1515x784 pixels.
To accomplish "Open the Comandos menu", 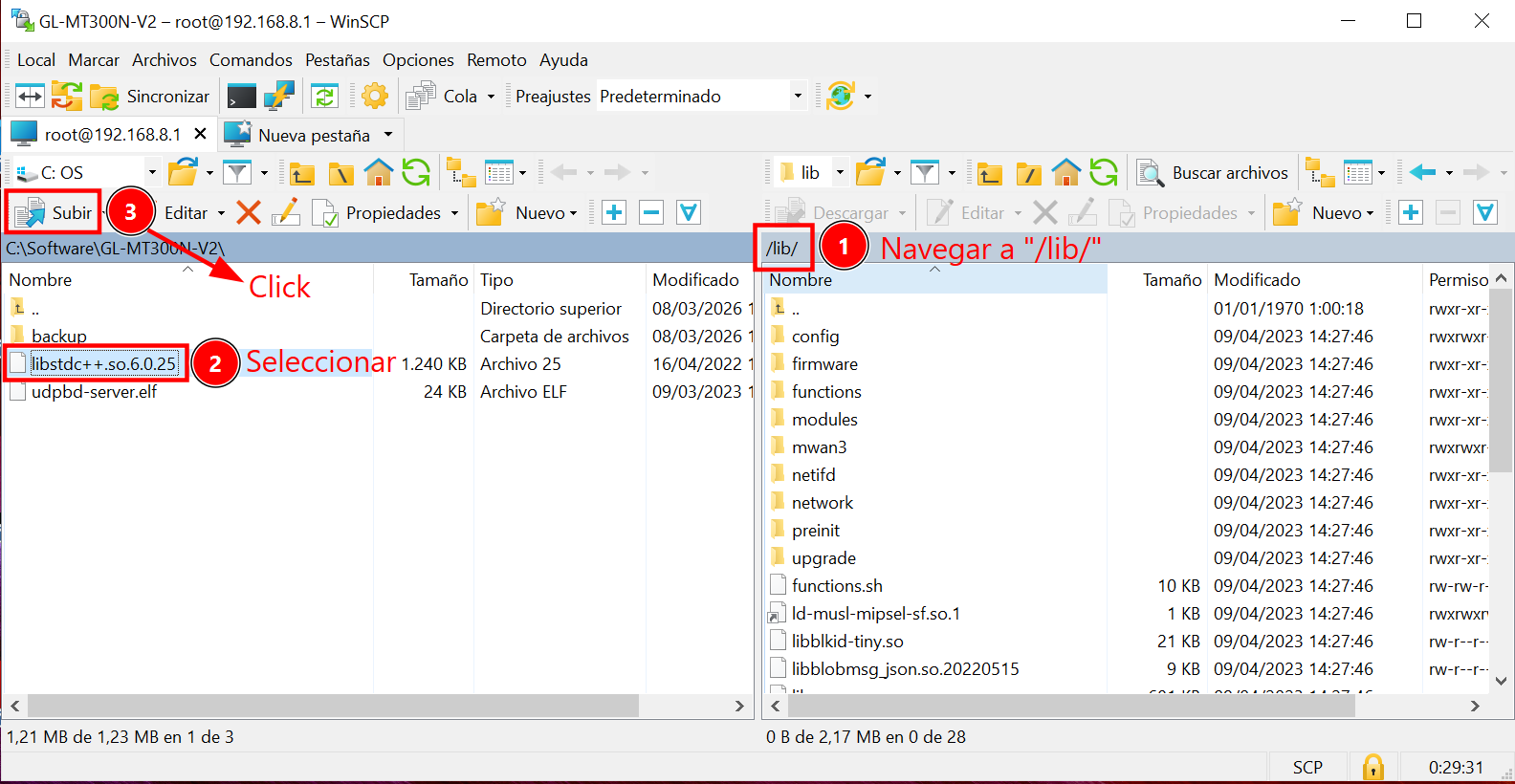I will tap(251, 60).
